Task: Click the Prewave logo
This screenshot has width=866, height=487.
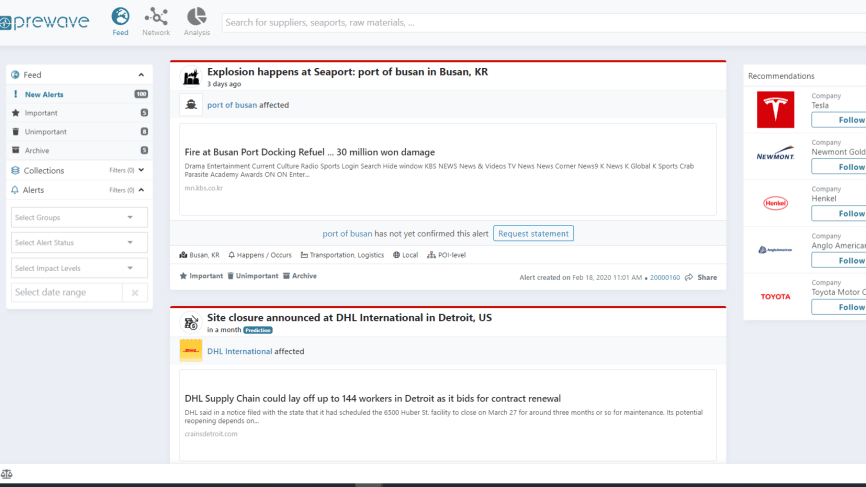Action: [x=45, y=22]
